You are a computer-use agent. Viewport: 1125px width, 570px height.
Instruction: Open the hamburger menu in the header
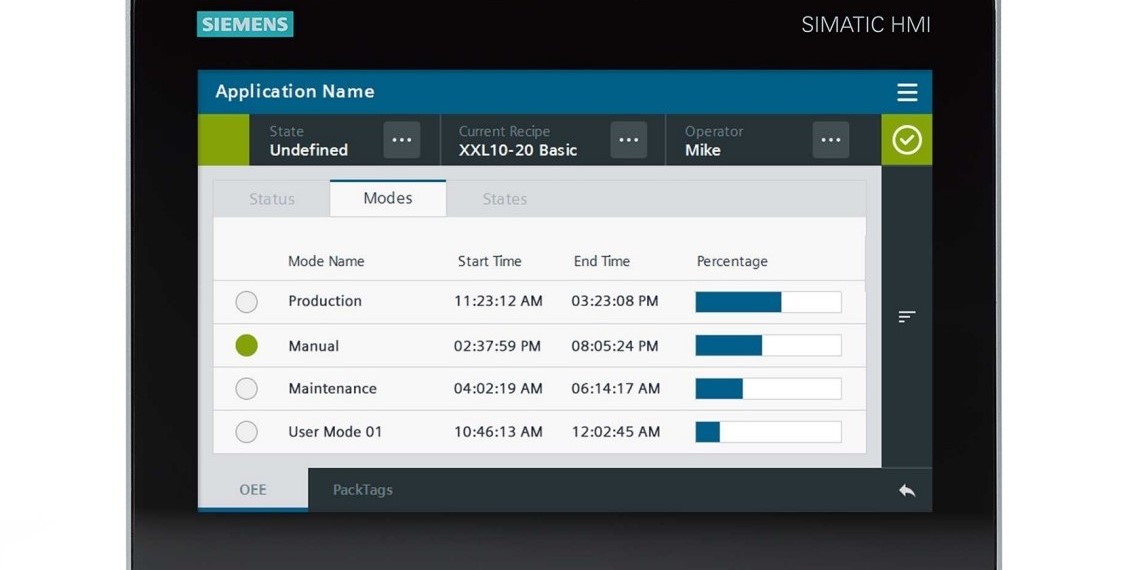click(906, 92)
